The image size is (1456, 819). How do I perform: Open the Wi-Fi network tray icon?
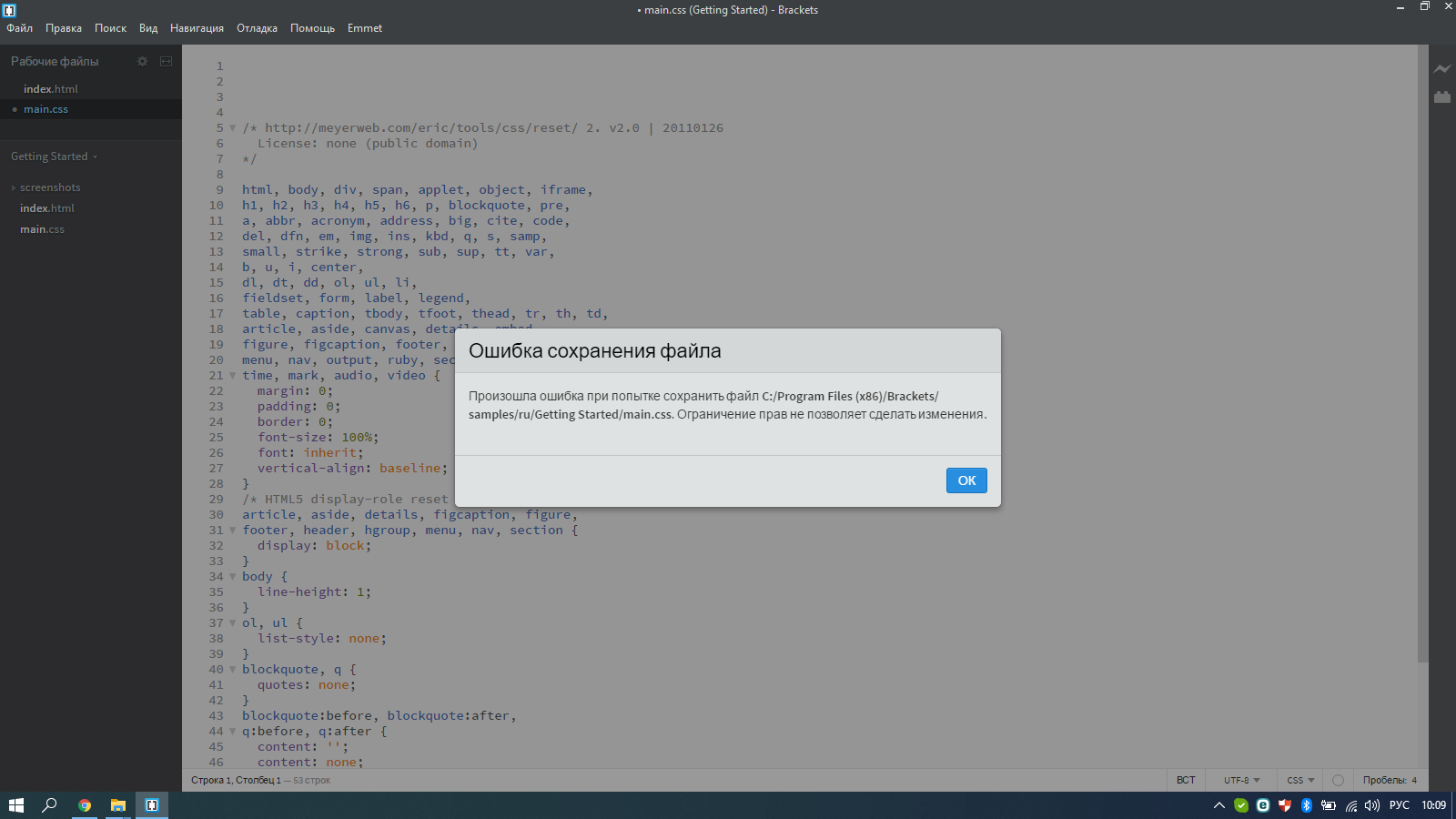[x=1351, y=805]
